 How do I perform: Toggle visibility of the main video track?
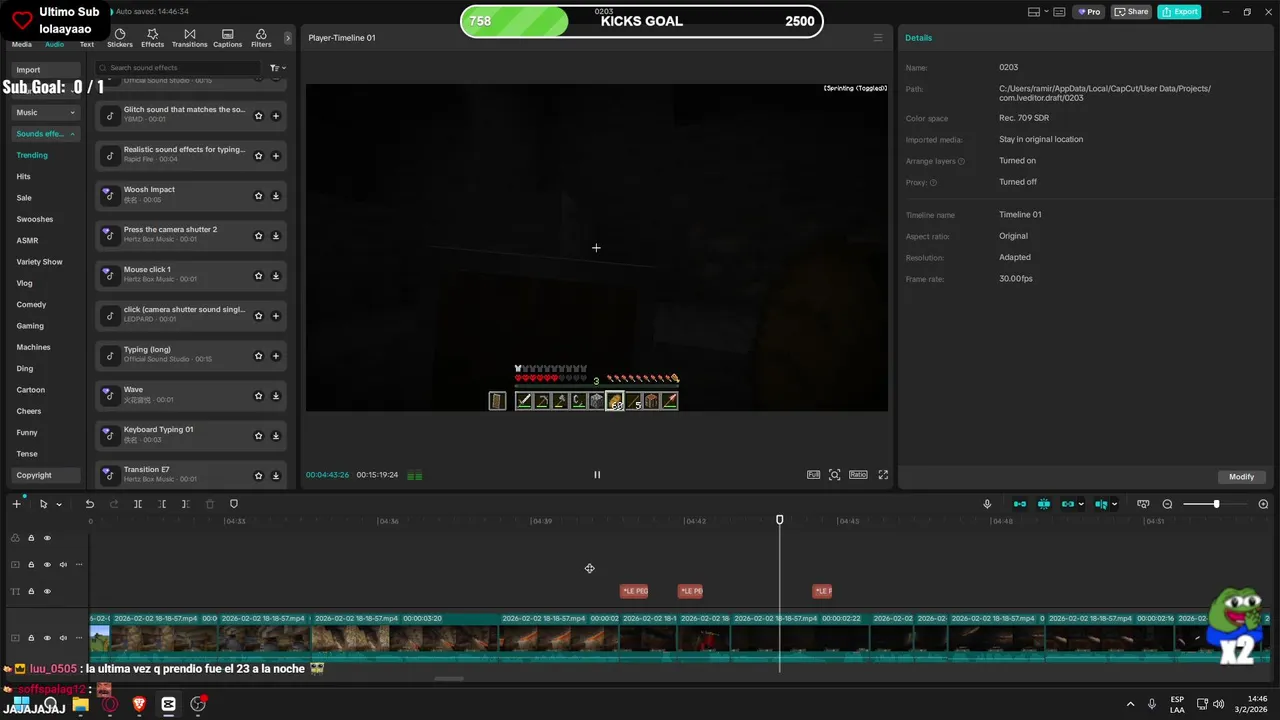tap(47, 638)
